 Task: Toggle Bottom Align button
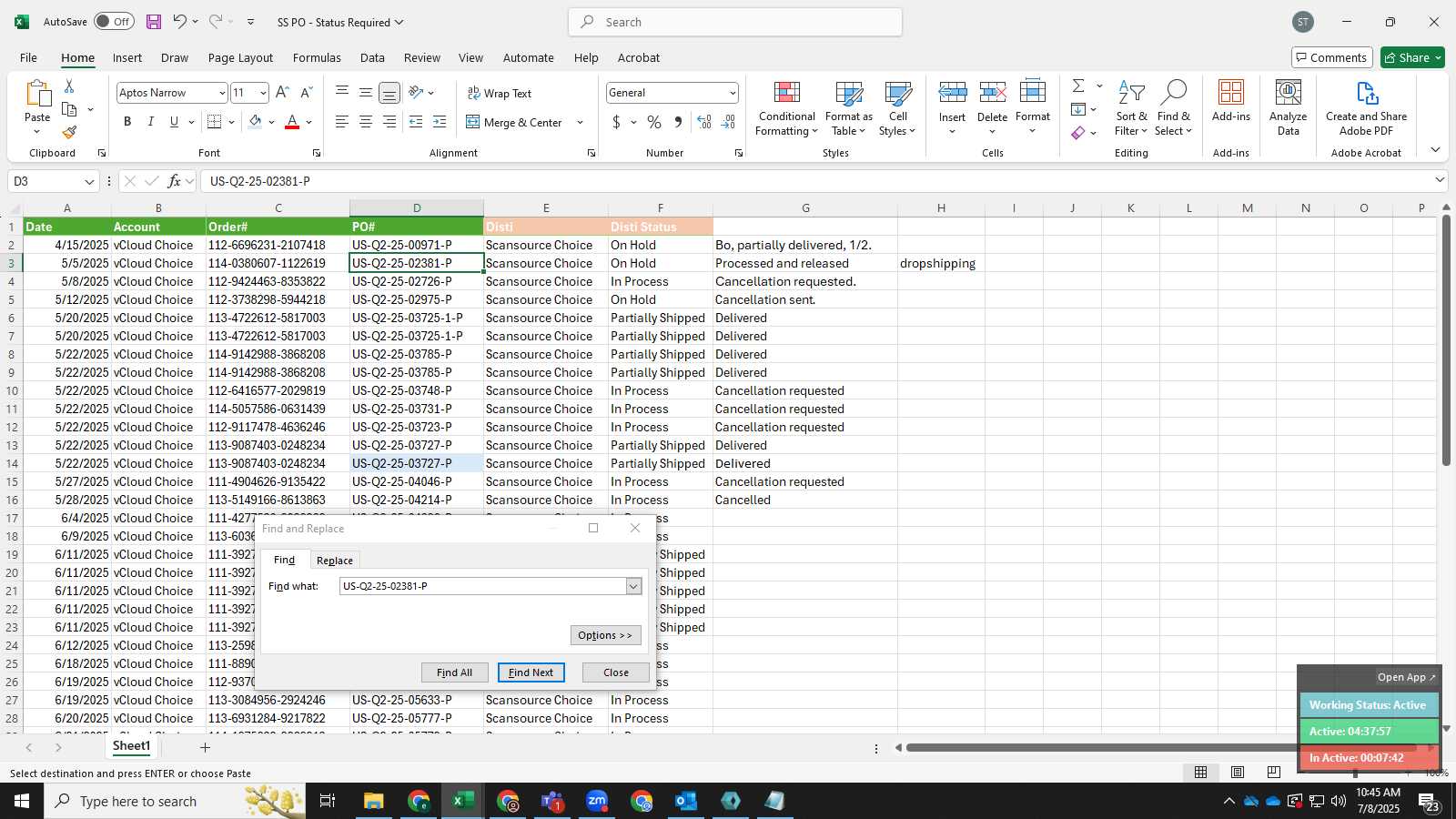tap(389, 93)
